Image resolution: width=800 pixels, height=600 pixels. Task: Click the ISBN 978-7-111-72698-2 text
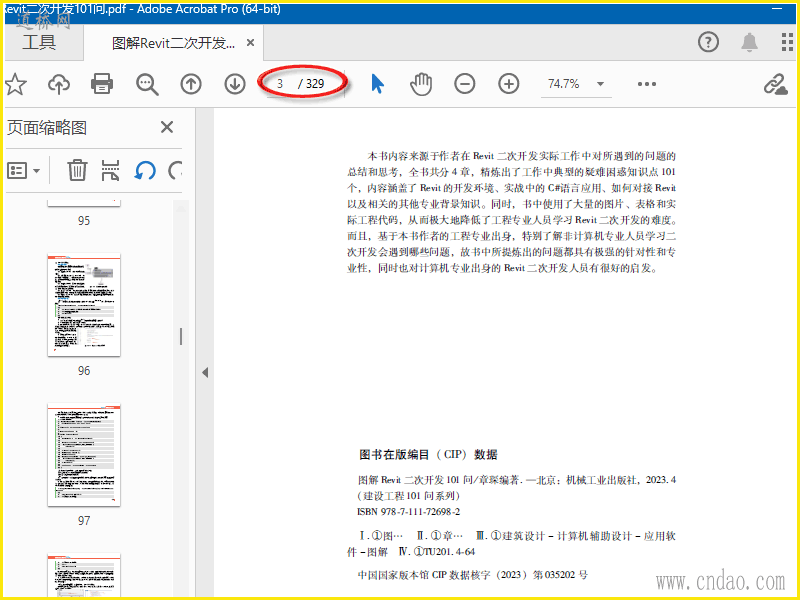(x=408, y=512)
